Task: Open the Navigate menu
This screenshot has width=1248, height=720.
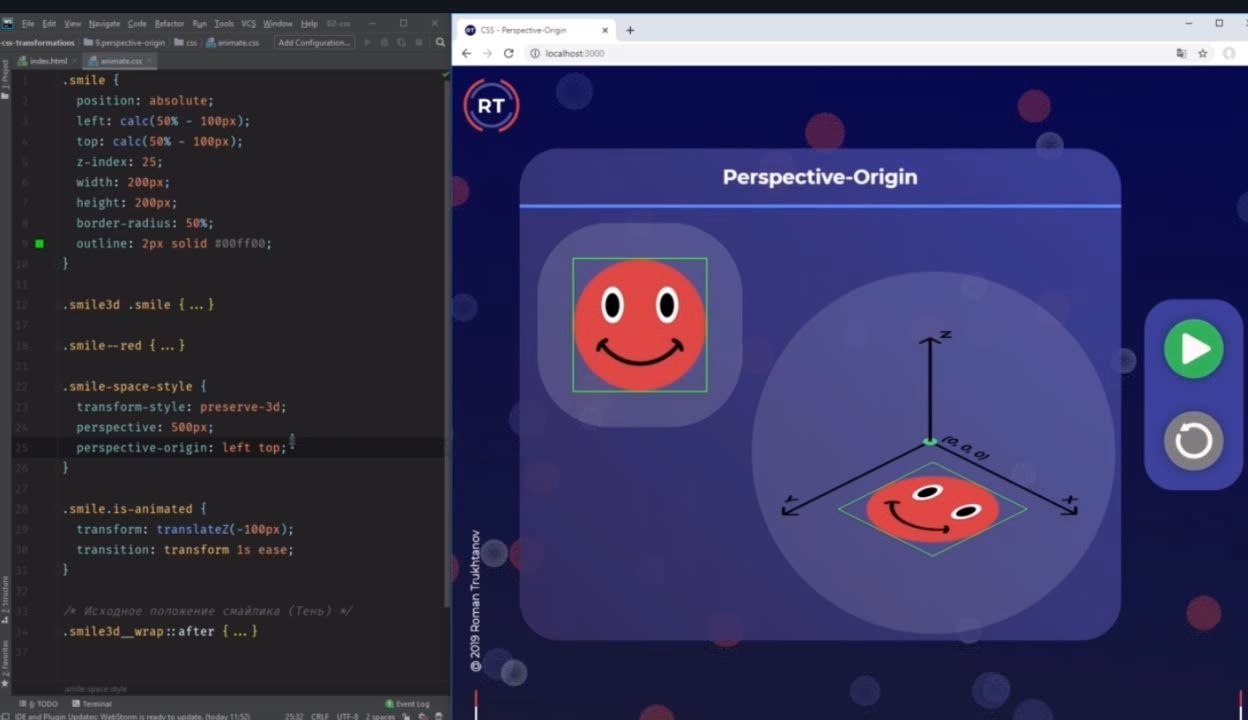Action: (104, 23)
